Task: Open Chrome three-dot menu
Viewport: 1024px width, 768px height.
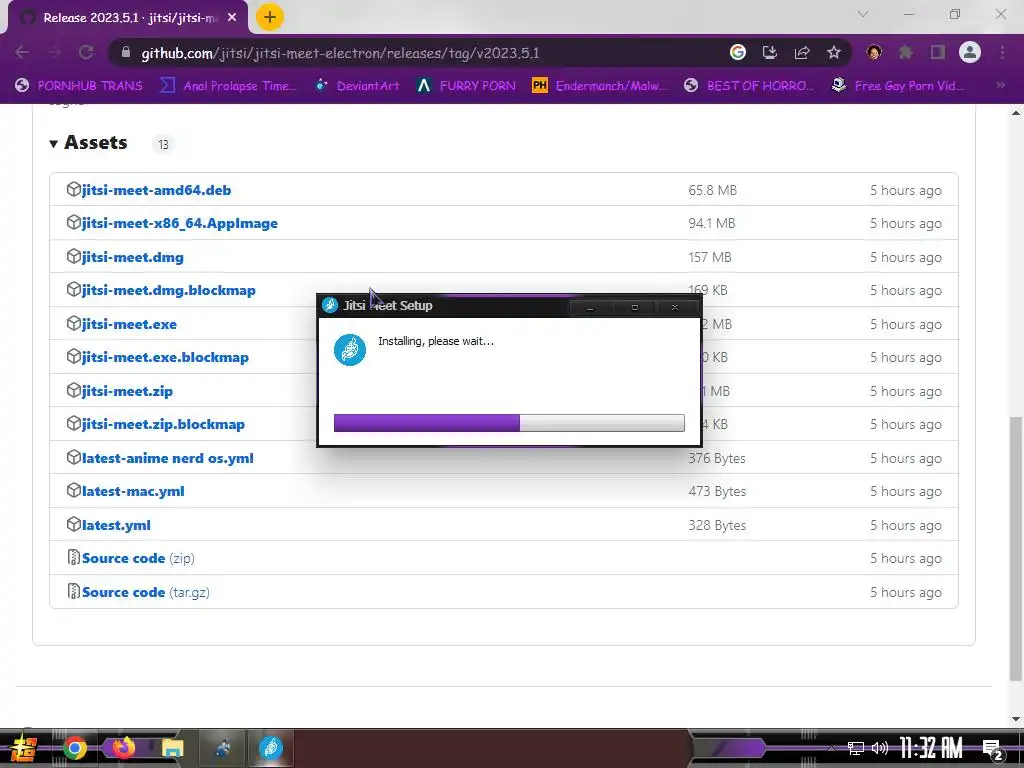Action: (1002, 52)
